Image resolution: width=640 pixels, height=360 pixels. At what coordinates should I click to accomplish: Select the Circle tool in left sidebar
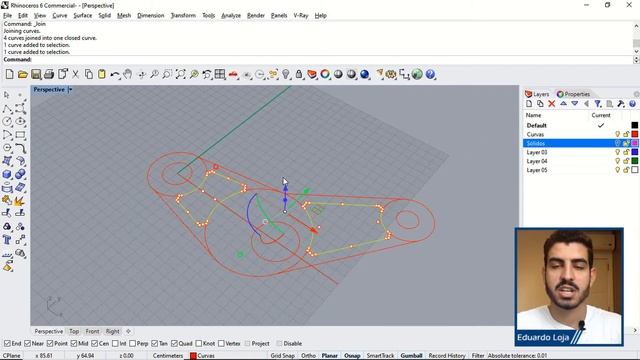(7, 122)
